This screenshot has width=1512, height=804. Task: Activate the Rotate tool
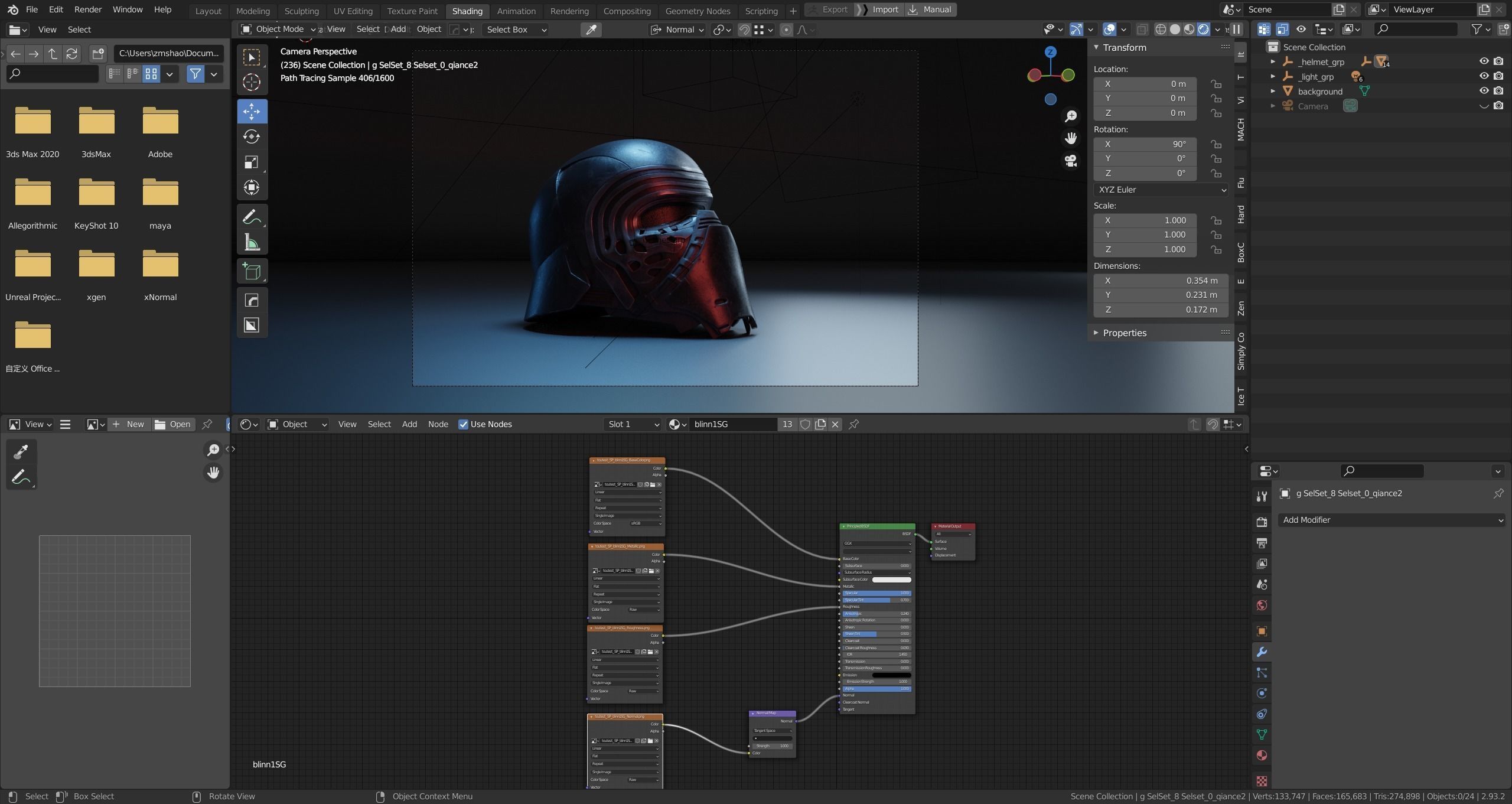tap(252, 137)
